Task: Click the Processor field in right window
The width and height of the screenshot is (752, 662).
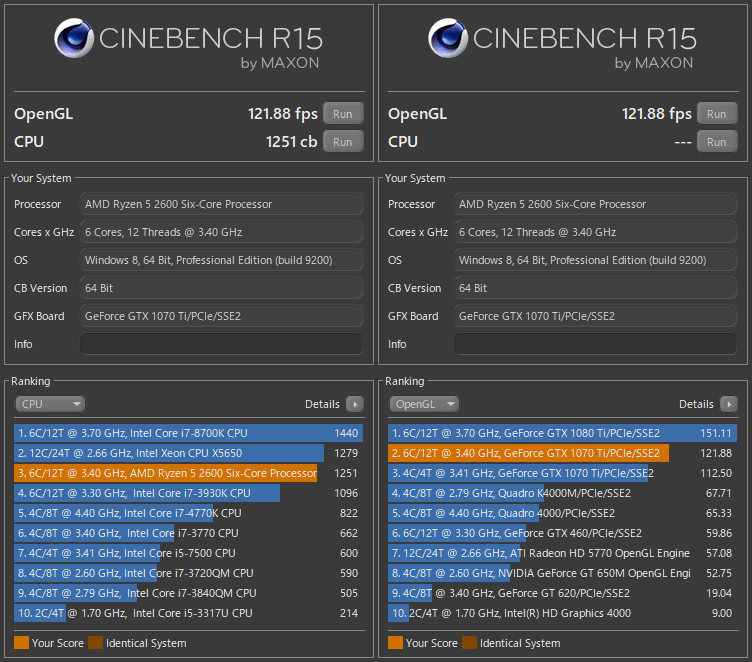Action: [x=595, y=204]
